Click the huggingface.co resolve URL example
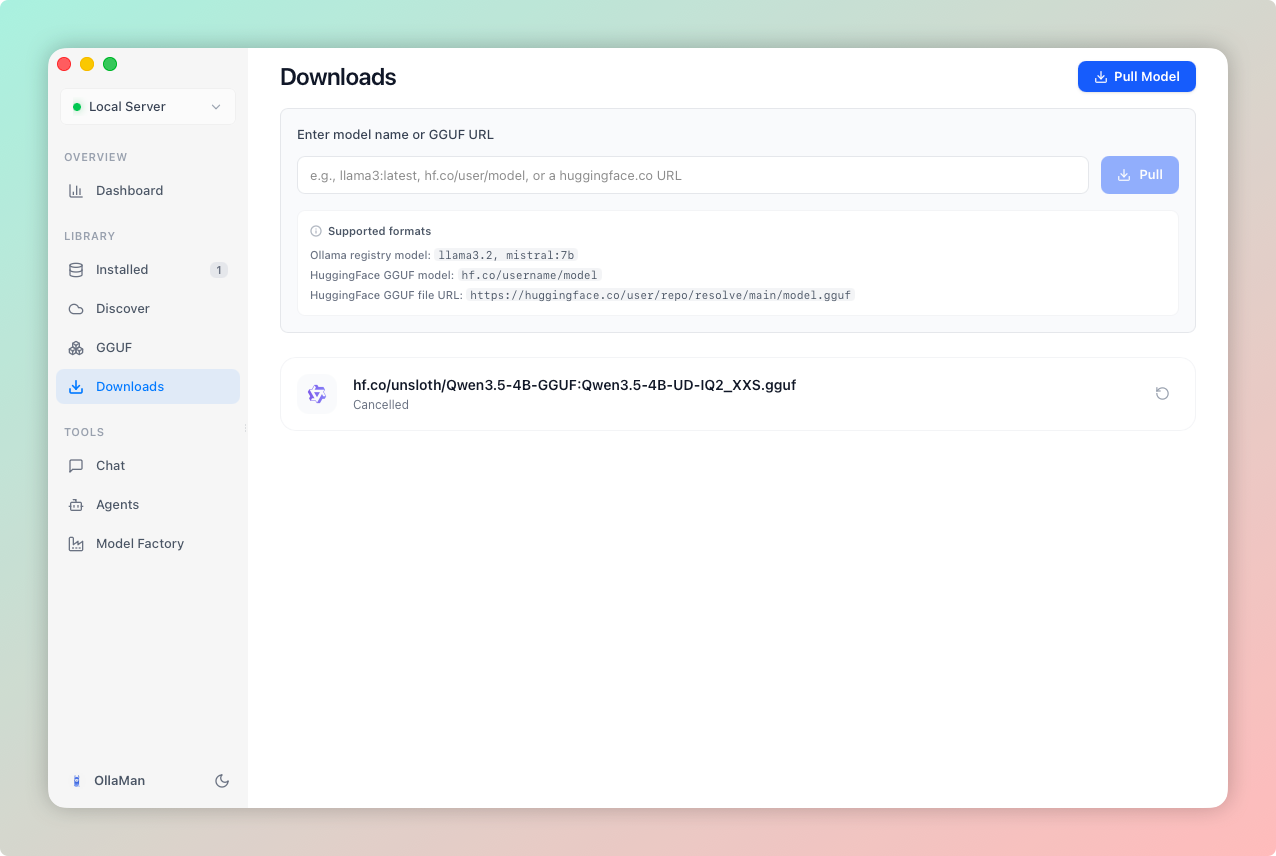 [x=661, y=295]
